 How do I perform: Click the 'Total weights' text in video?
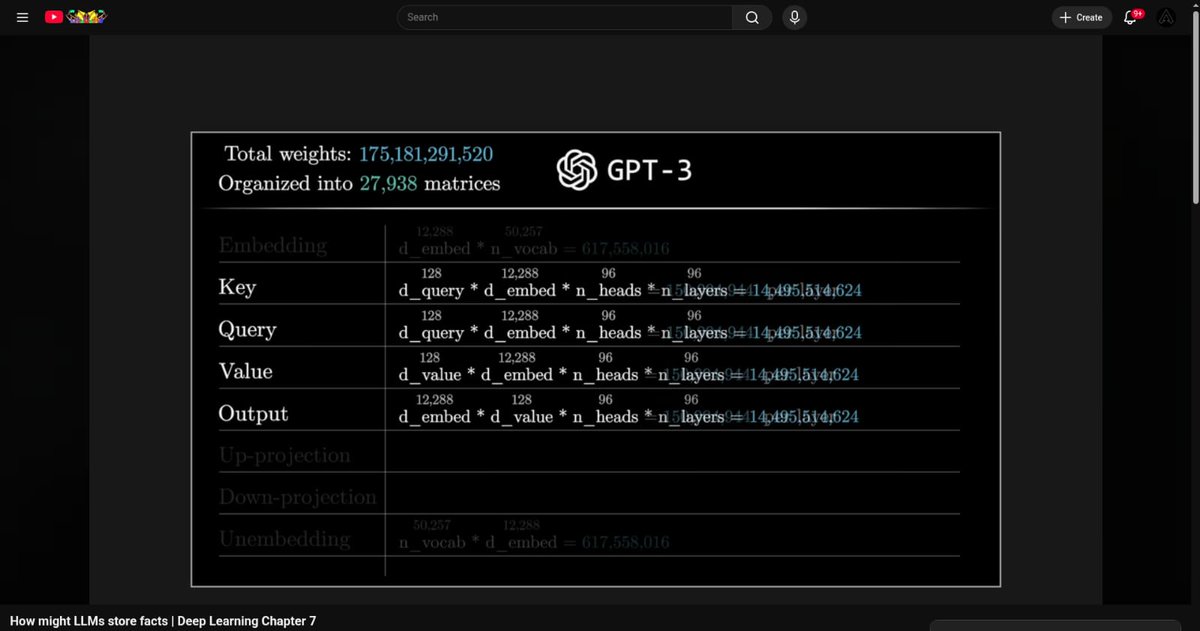point(287,154)
